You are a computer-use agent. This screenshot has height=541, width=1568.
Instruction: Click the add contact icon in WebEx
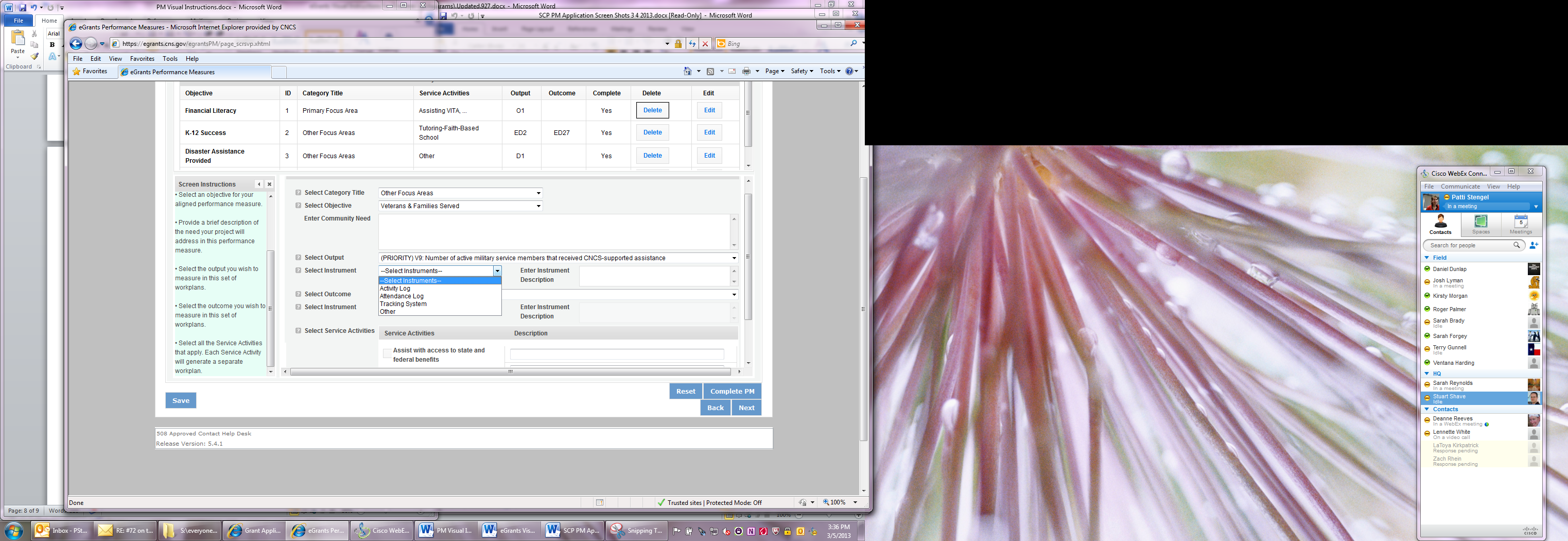(1534, 246)
